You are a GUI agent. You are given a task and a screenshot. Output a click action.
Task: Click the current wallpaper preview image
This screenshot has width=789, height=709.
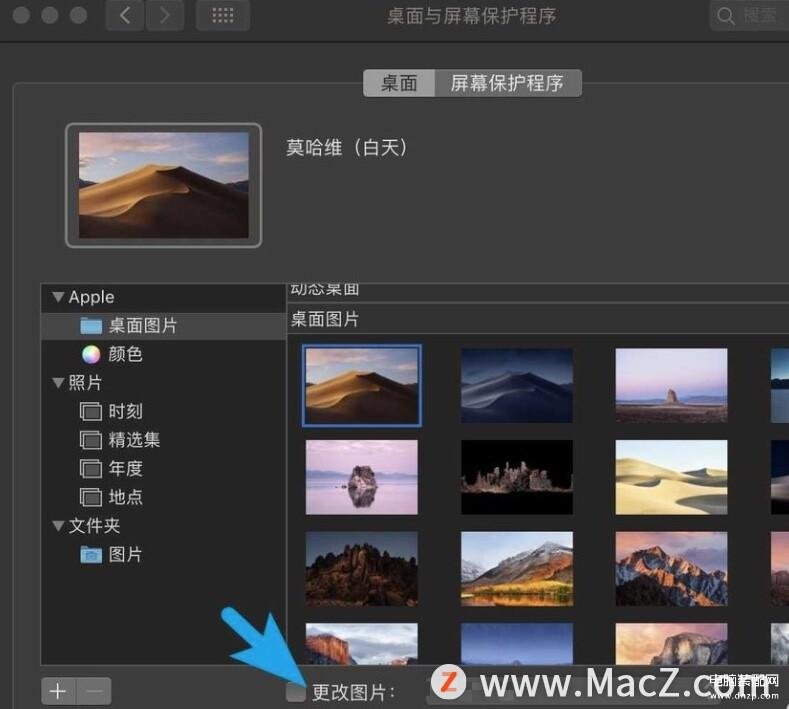click(164, 185)
